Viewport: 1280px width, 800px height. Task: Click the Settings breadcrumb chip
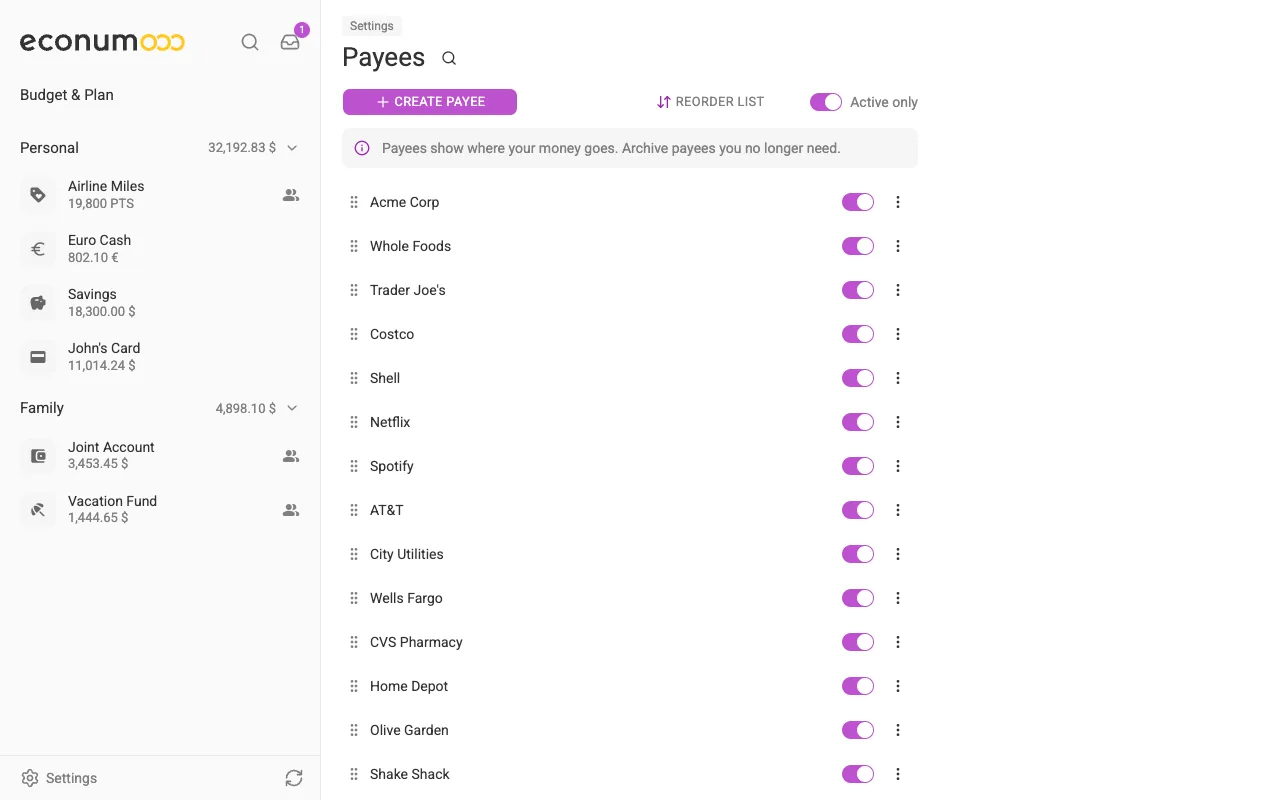372,26
